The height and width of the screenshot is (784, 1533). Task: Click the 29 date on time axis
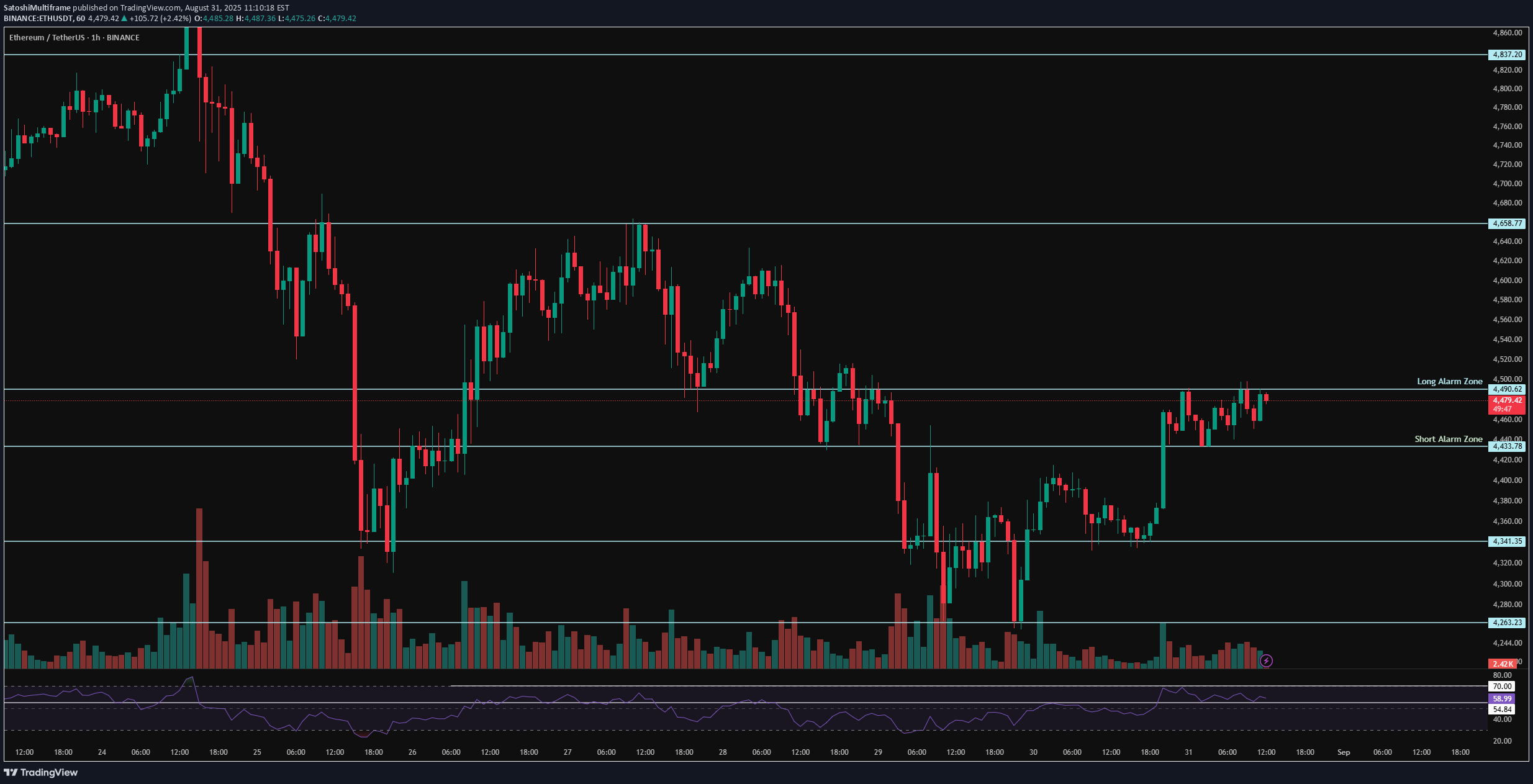tap(878, 752)
